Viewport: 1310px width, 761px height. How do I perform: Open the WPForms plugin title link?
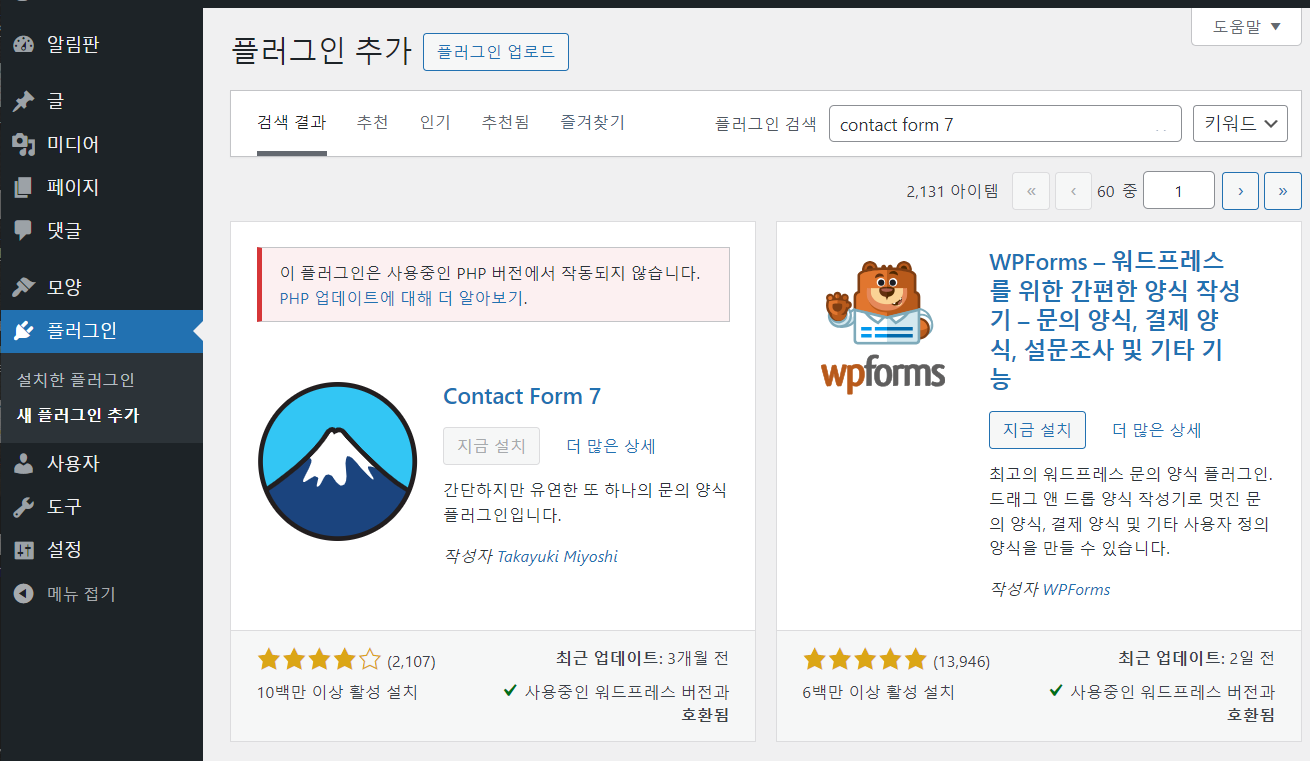[x=1114, y=320]
